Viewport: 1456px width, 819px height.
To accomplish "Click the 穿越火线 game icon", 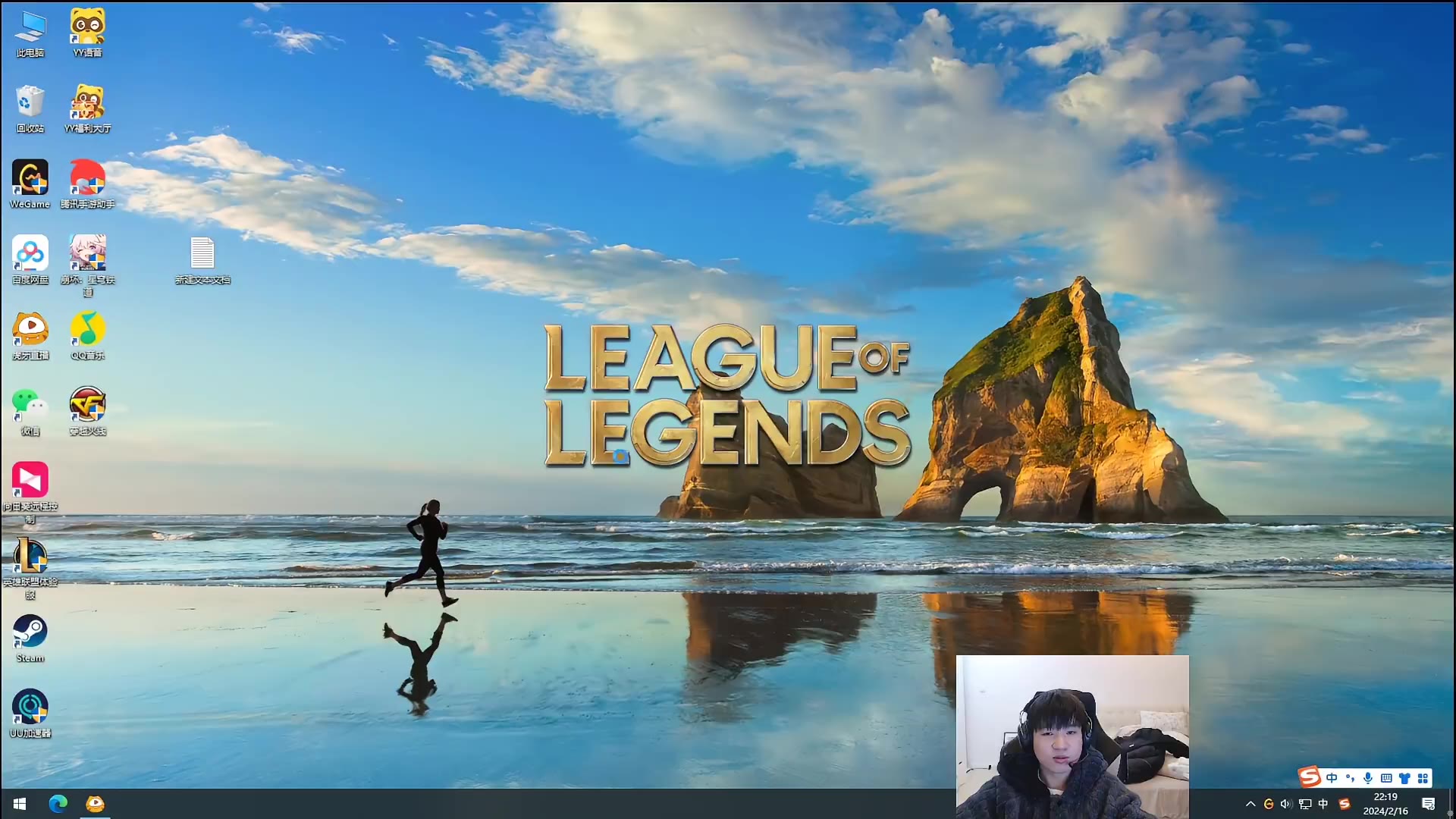I will coord(87,405).
